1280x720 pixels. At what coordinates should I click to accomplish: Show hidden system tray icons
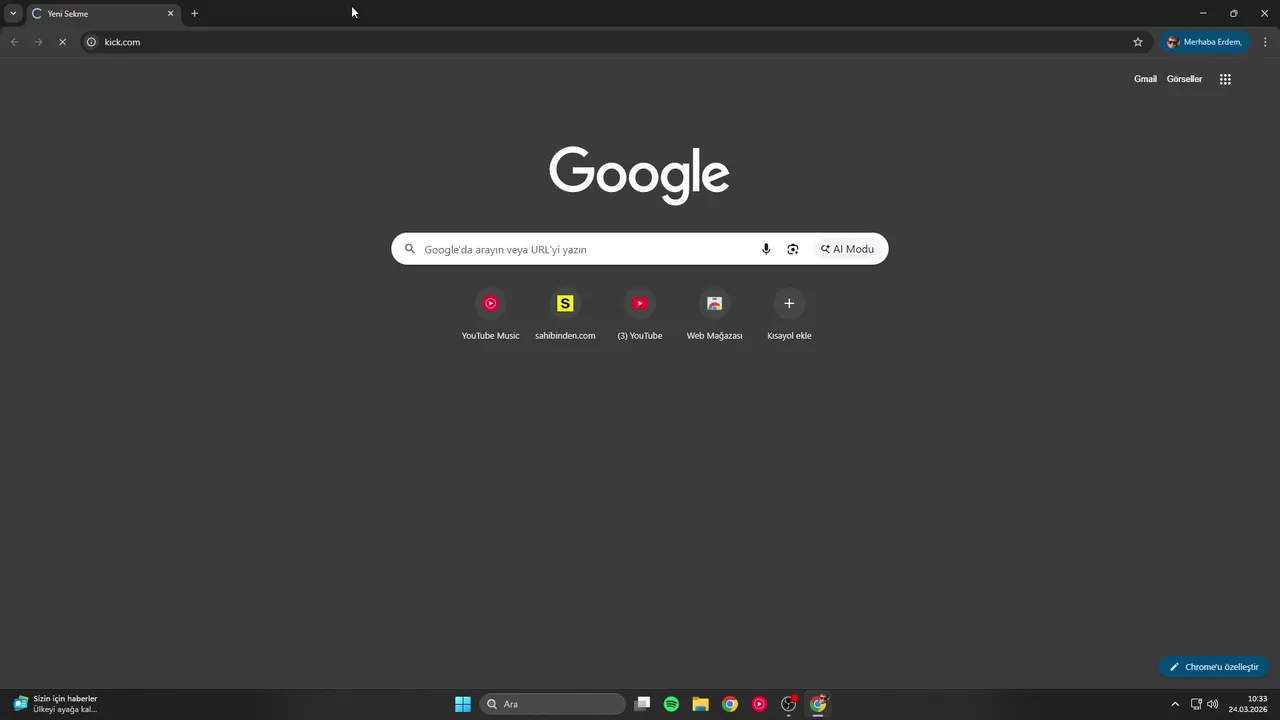click(x=1175, y=704)
